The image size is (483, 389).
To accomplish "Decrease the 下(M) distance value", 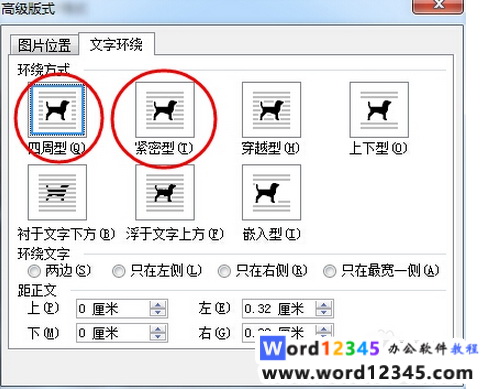I will (x=158, y=337).
